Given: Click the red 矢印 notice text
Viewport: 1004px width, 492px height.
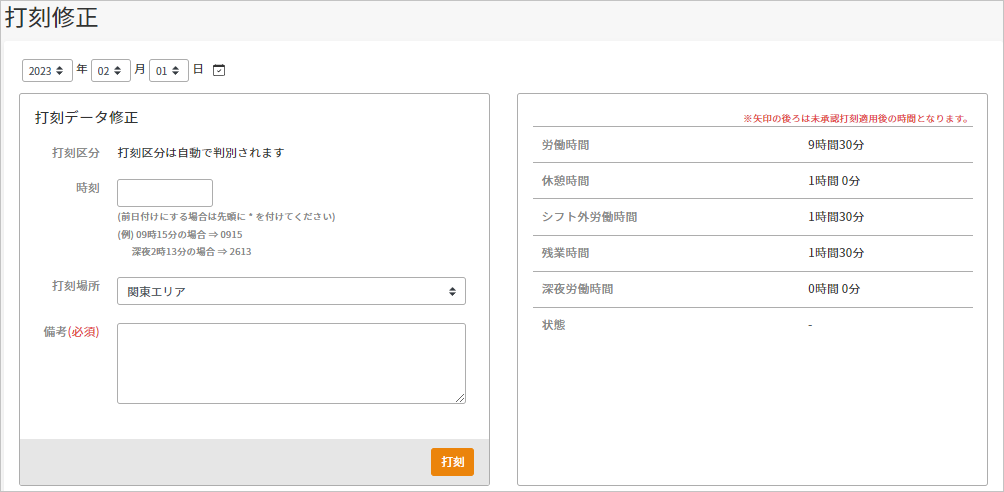Looking at the screenshot, I should click(x=857, y=118).
